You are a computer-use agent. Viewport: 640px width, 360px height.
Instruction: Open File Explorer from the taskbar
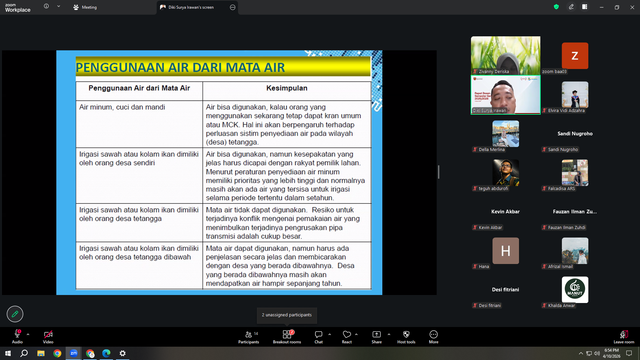[41, 353]
